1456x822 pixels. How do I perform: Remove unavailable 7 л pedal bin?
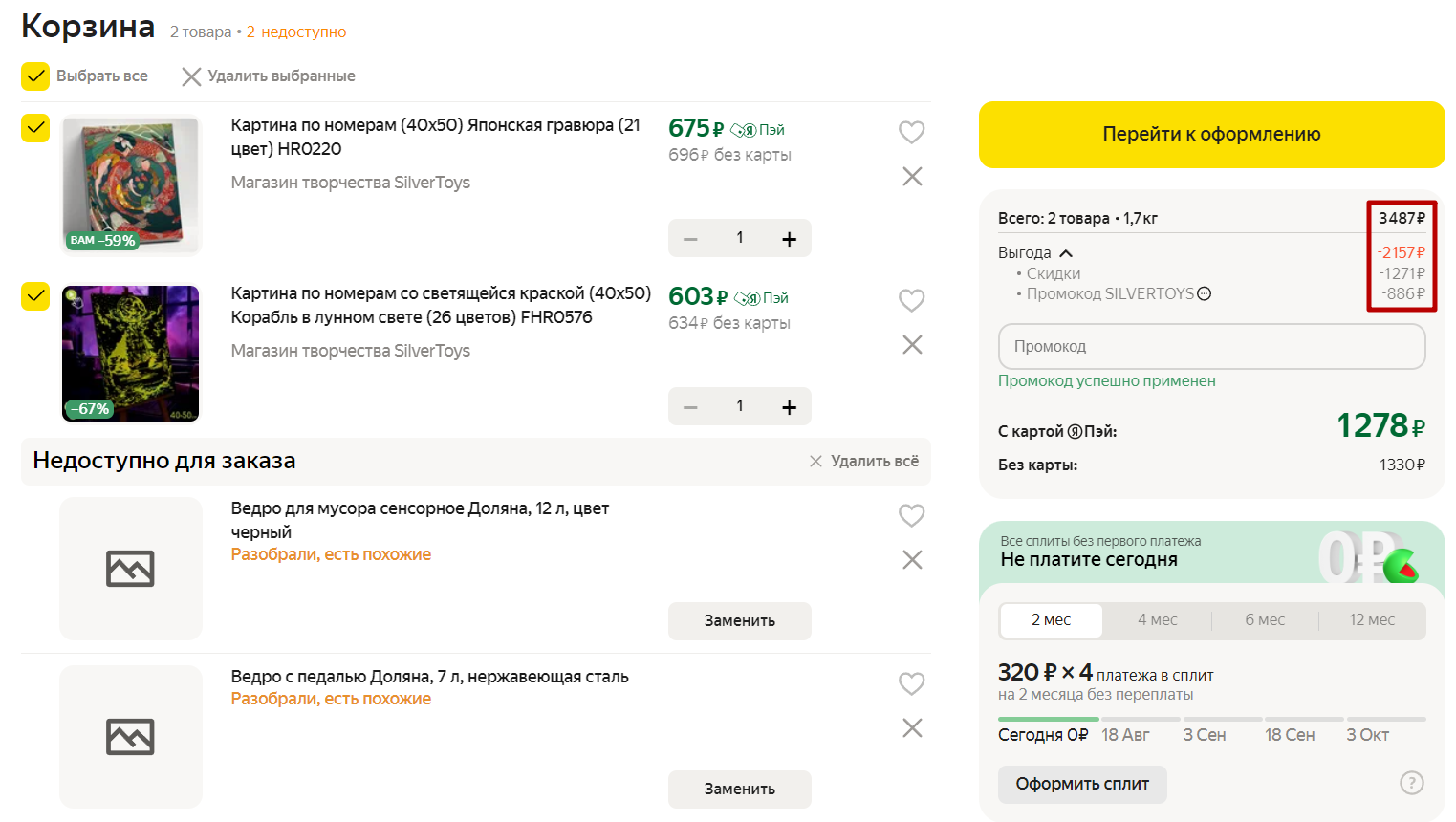pyautogui.click(x=912, y=728)
